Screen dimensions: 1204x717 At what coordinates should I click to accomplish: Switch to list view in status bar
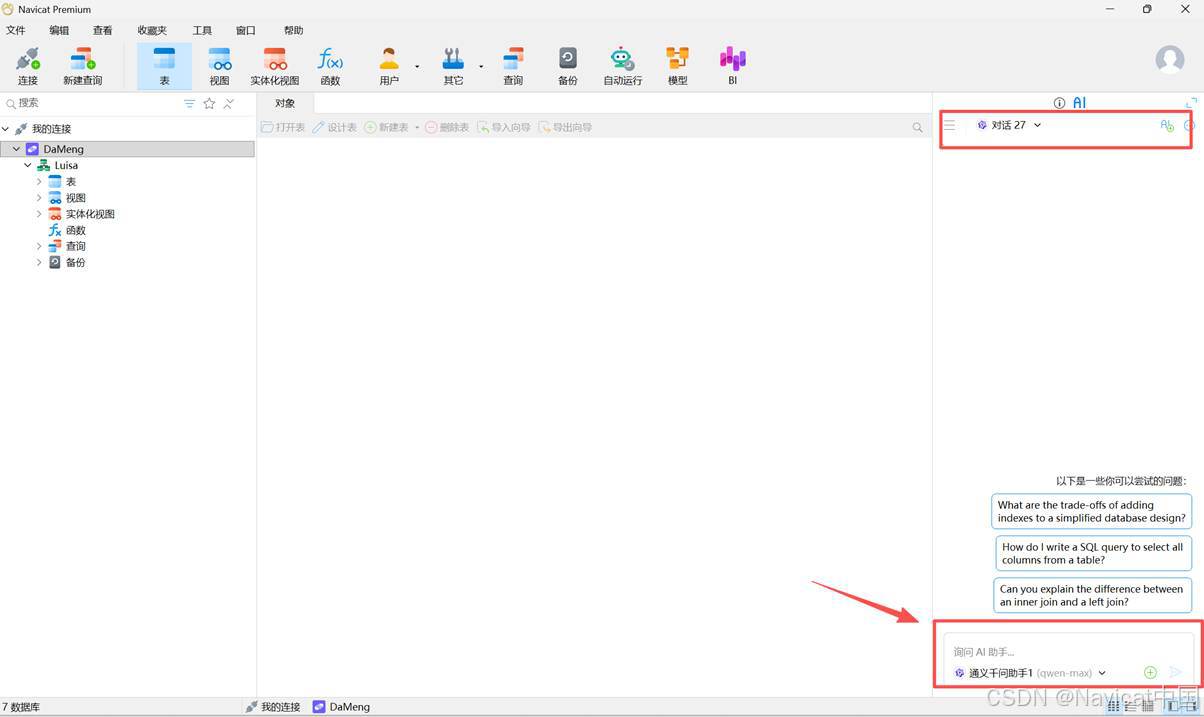[1131, 706]
